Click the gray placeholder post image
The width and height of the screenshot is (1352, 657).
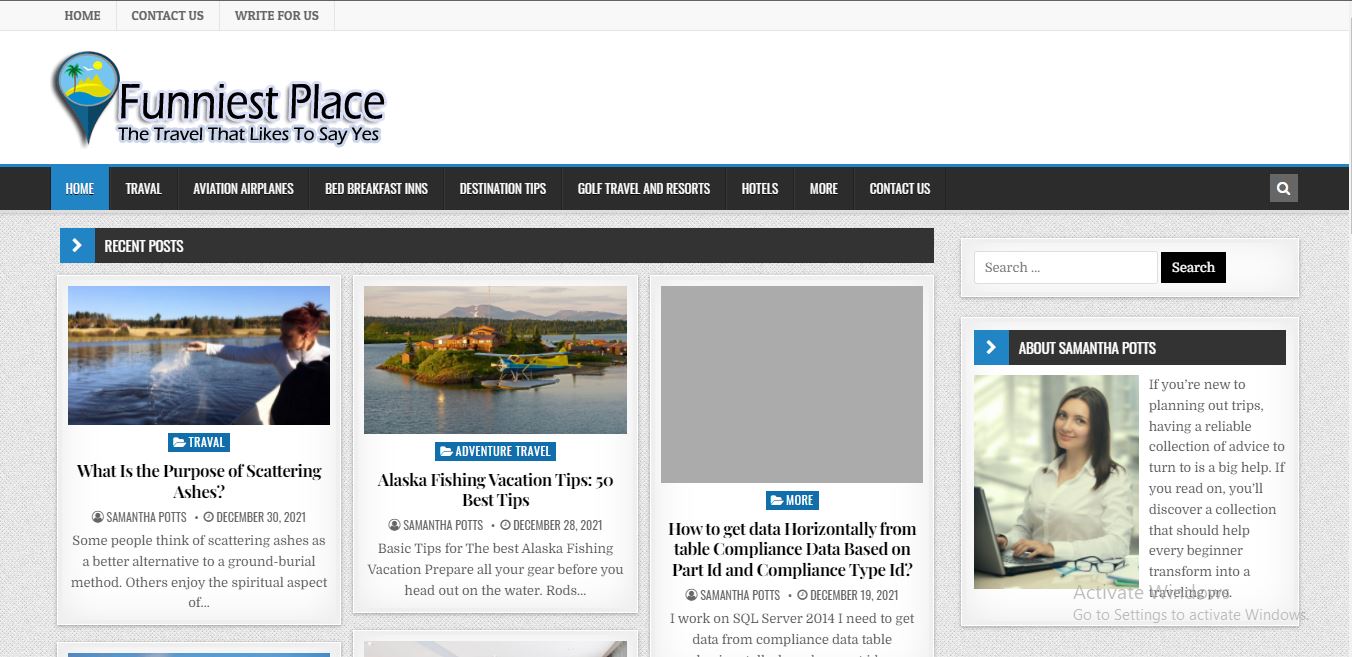[x=792, y=384]
